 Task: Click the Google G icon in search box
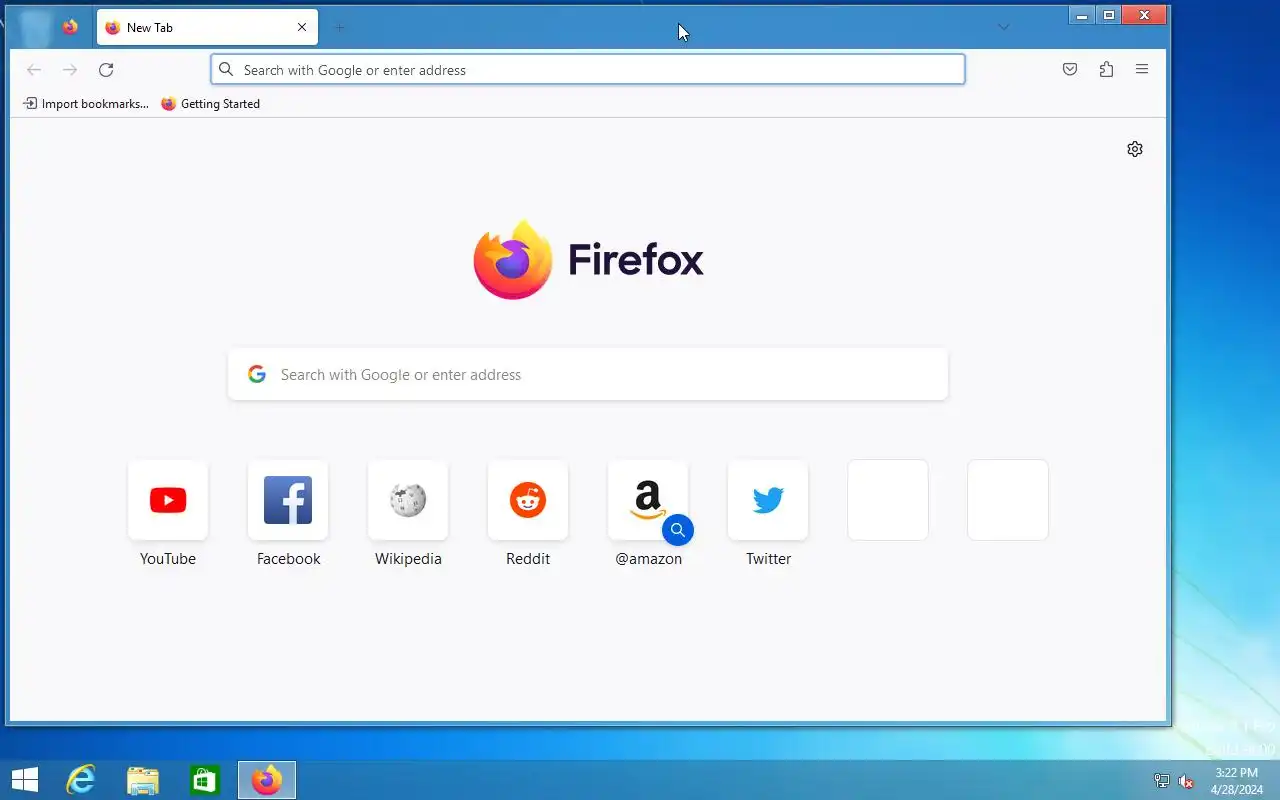click(x=257, y=374)
